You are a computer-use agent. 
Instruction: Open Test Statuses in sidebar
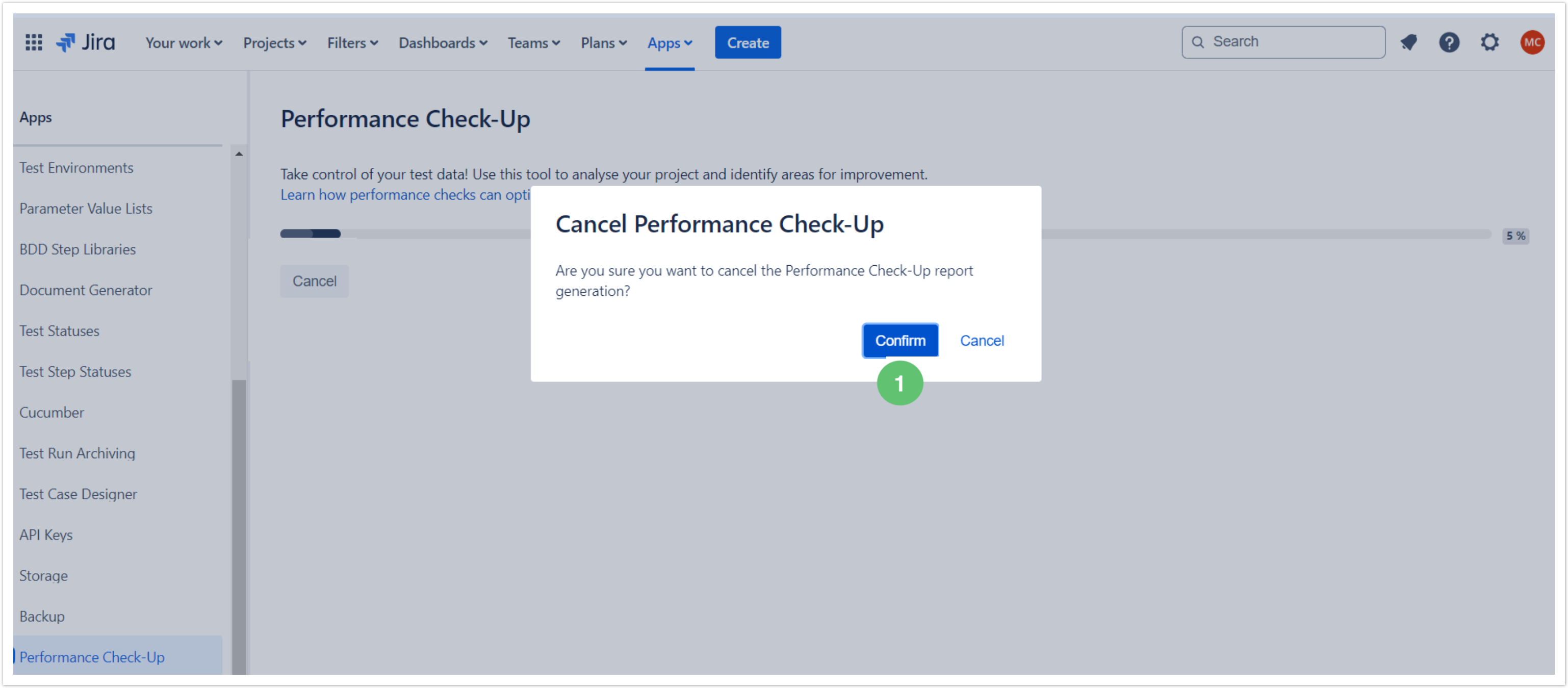tap(59, 330)
